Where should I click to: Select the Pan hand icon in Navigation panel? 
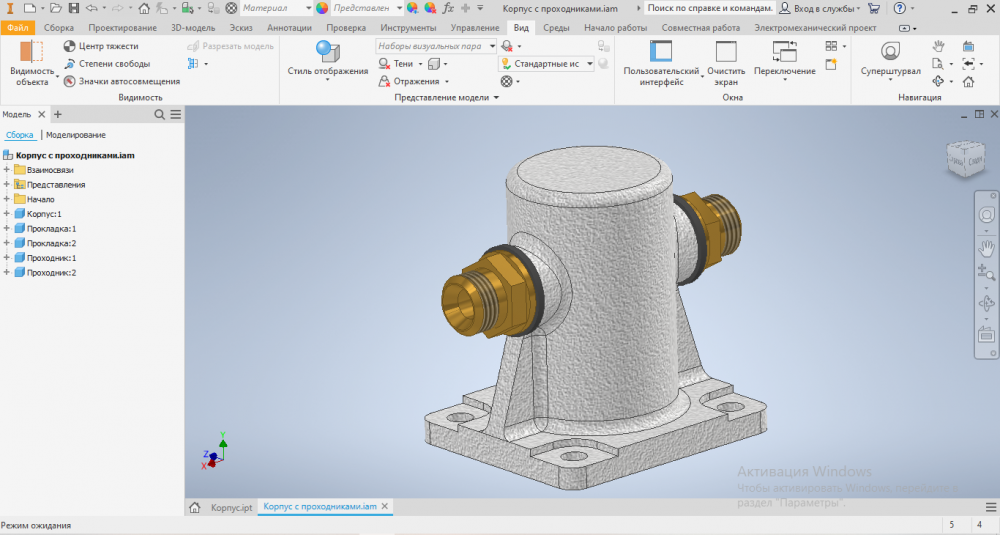938,46
